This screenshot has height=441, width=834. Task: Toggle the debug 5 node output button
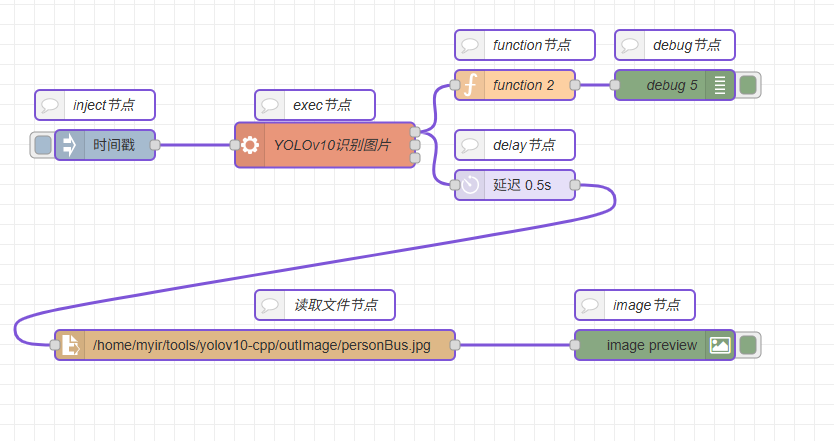[x=748, y=85]
